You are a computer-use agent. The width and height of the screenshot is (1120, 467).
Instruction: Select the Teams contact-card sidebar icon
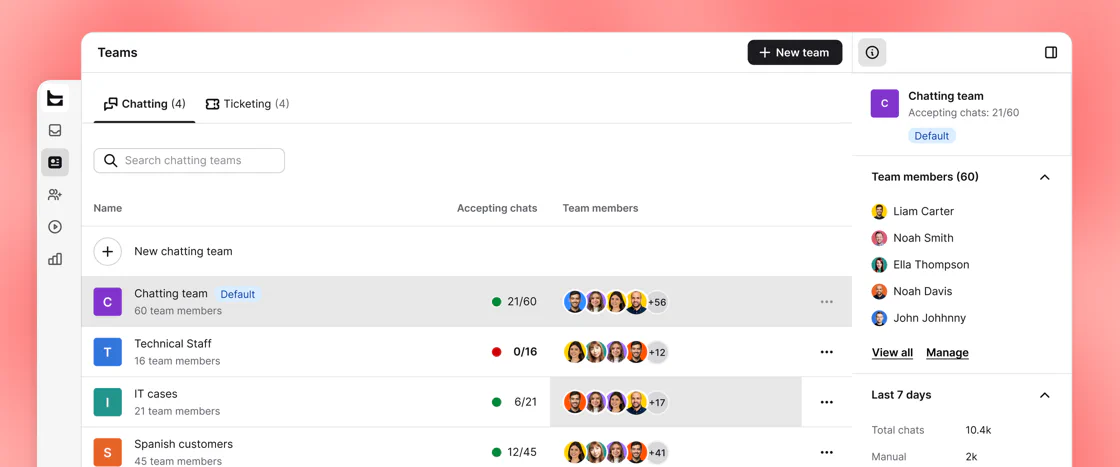click(x=55, y=162)
